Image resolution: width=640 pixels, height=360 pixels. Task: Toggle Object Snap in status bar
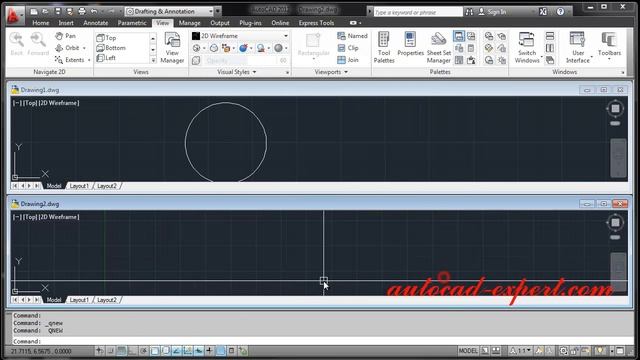click(155, 351)
